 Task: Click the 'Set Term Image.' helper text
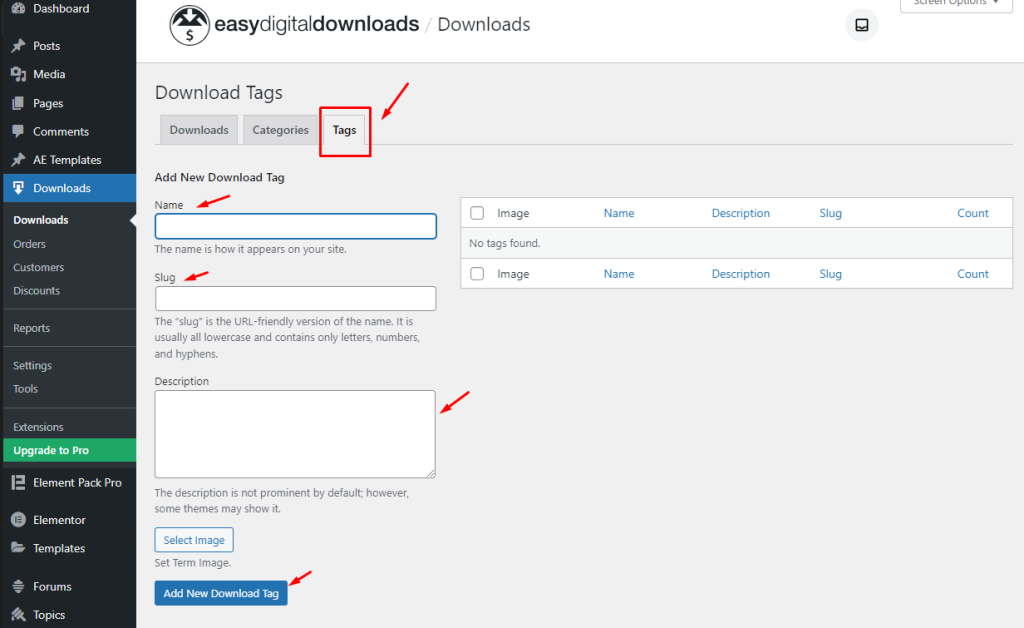(193, 563)
